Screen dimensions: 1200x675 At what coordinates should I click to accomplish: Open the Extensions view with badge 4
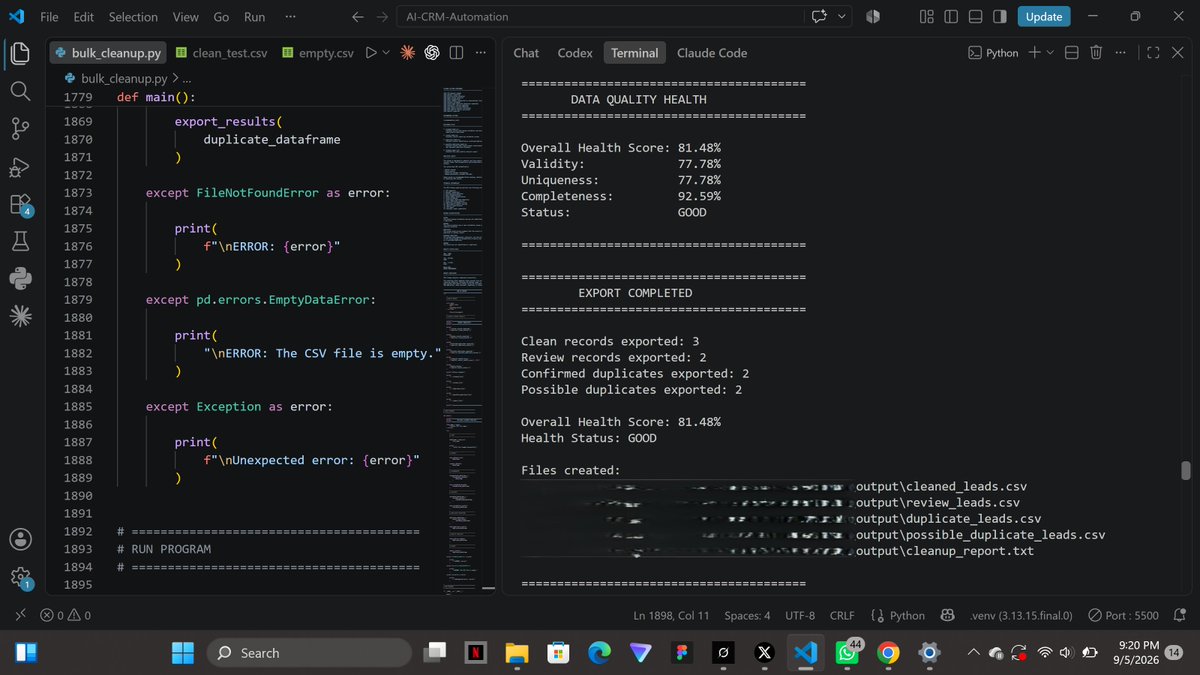(21, 204)
